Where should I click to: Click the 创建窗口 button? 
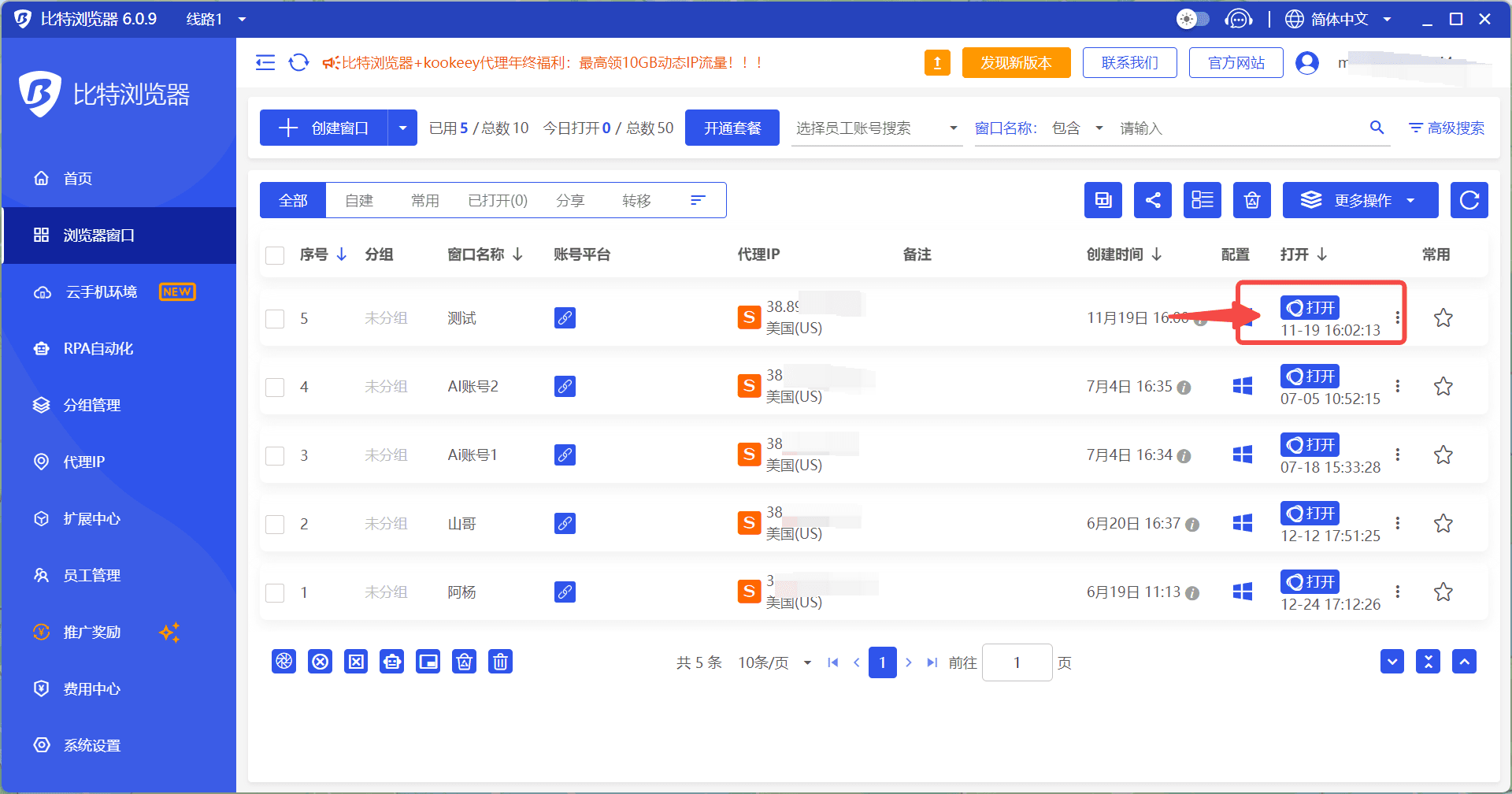click(324, 128)
